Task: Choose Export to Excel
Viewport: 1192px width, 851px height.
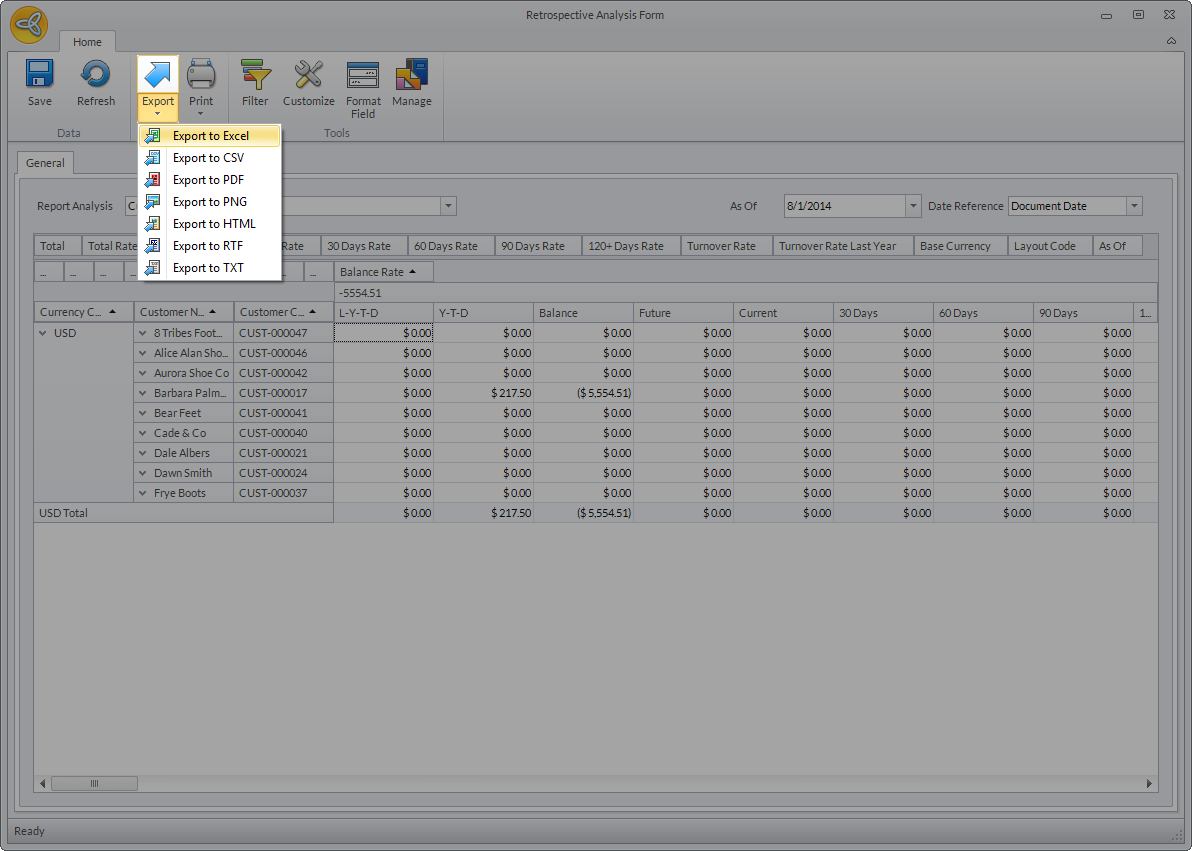Action: 210,136
